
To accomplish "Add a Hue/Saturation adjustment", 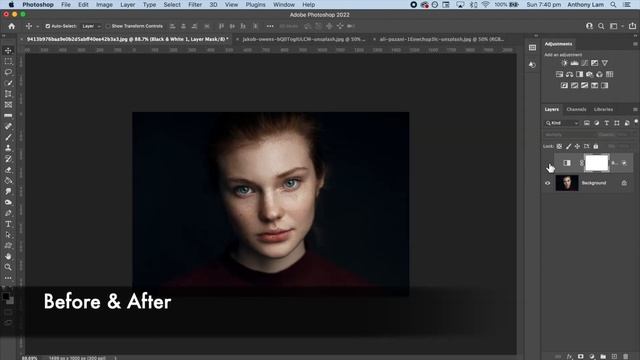I will [x=559, y=74].
